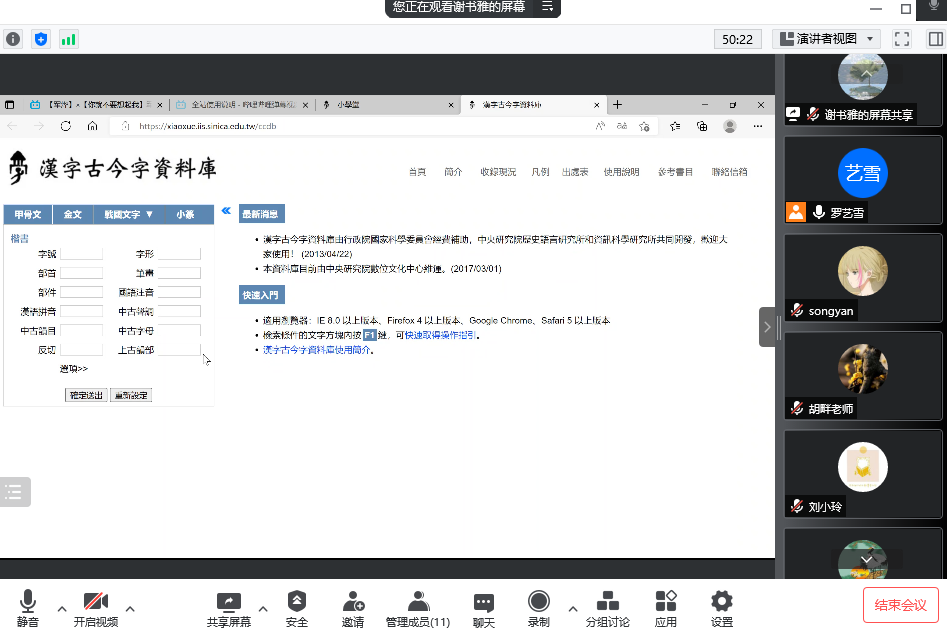The image size is (947, 629).
Task: Open the 安全 security shield icon
Action: click(x=297, y=603)
